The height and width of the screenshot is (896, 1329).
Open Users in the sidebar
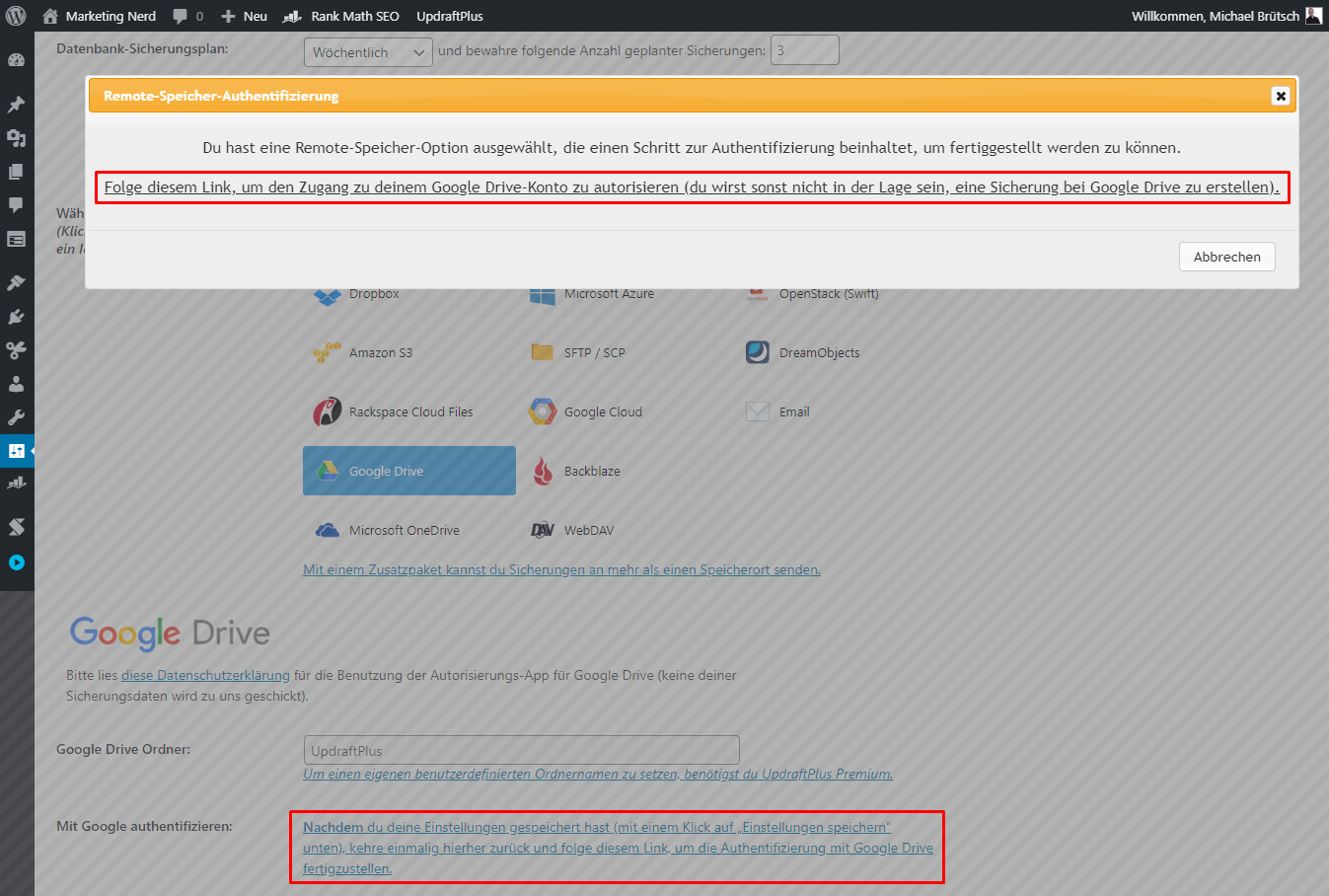(x=16, y=384)
